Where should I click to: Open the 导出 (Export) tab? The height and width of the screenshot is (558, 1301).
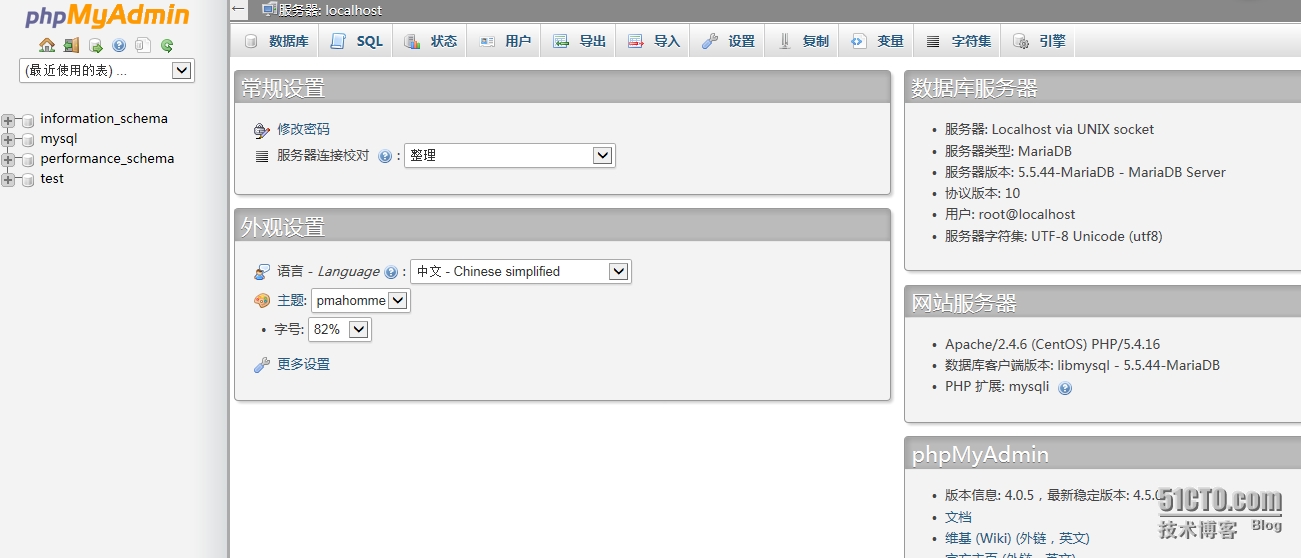click(x=580, y=41)
